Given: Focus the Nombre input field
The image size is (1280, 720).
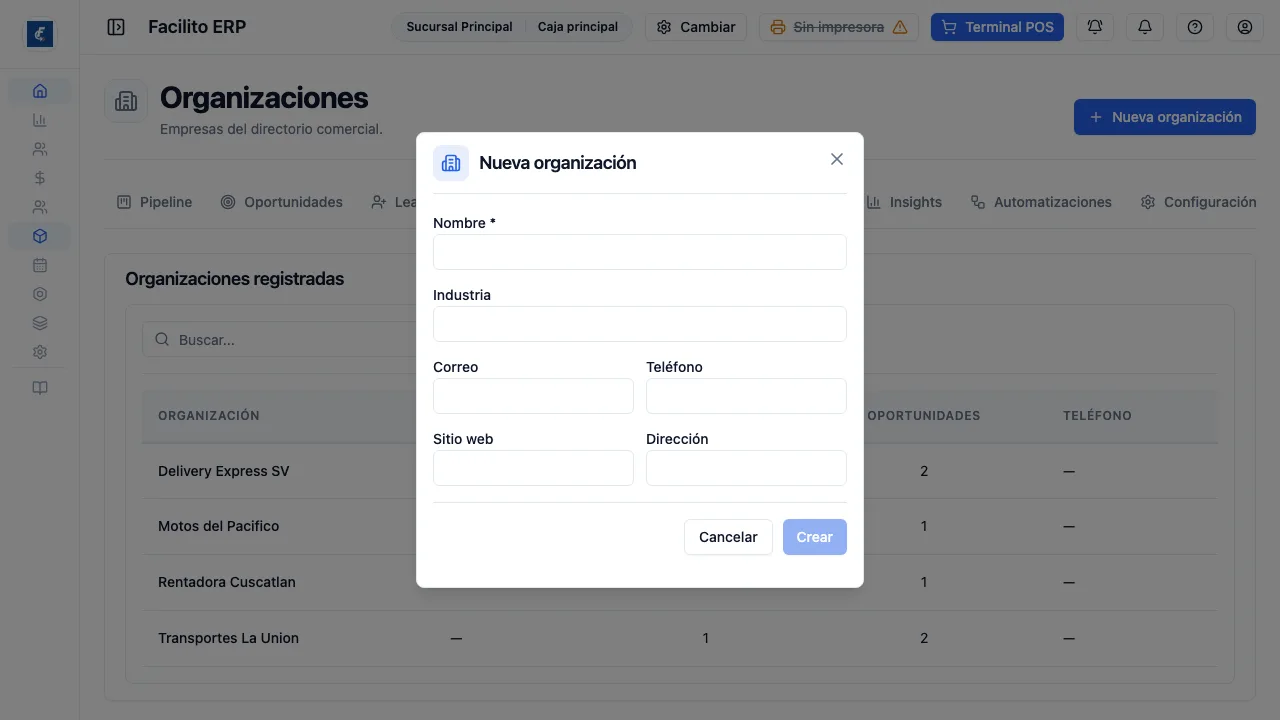Looking at the screenshot, I should coord(640,252).
